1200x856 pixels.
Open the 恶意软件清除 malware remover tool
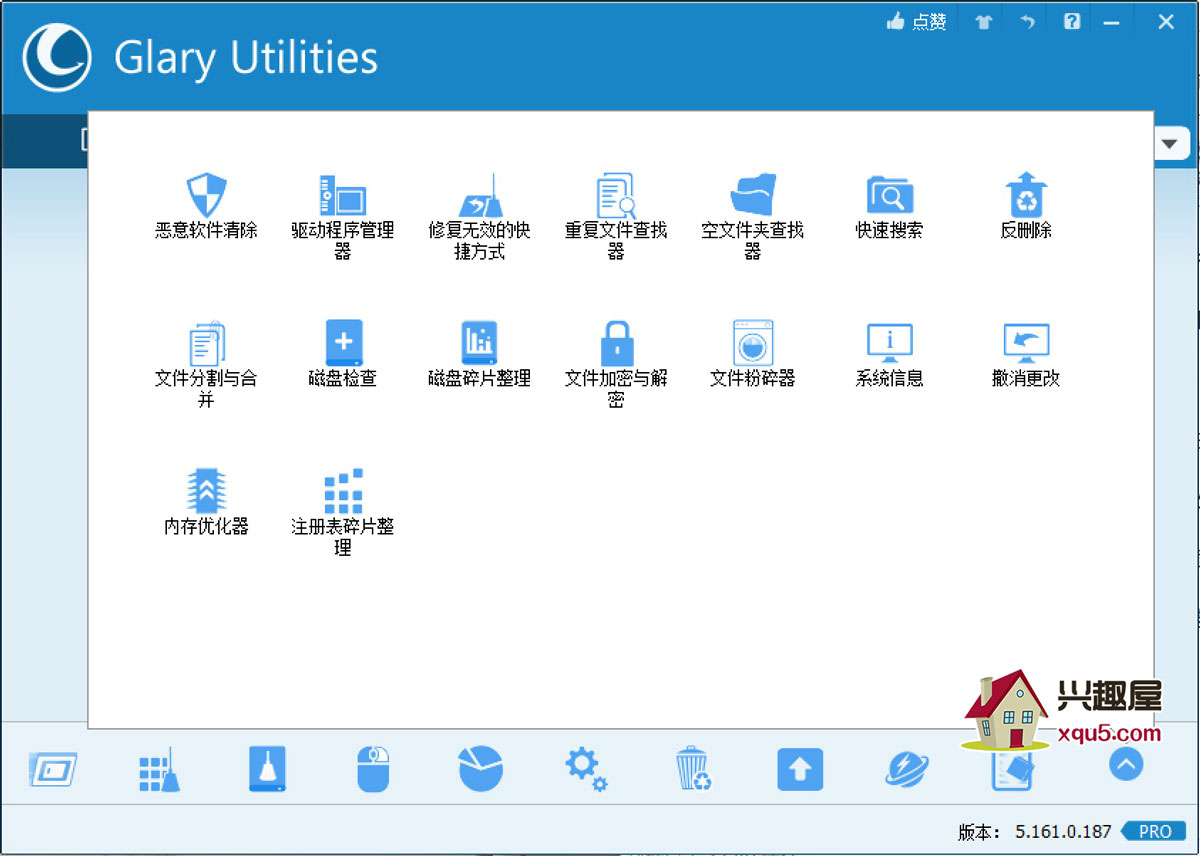[x=206, y=206]
